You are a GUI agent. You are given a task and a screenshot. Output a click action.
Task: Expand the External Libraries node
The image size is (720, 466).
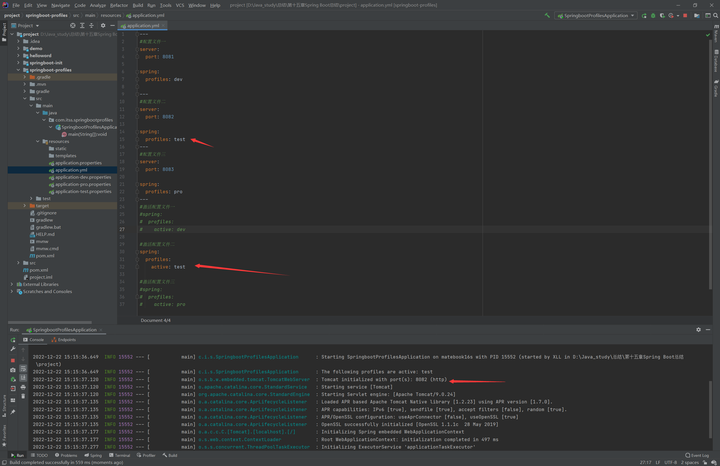(x=12, y=284)
